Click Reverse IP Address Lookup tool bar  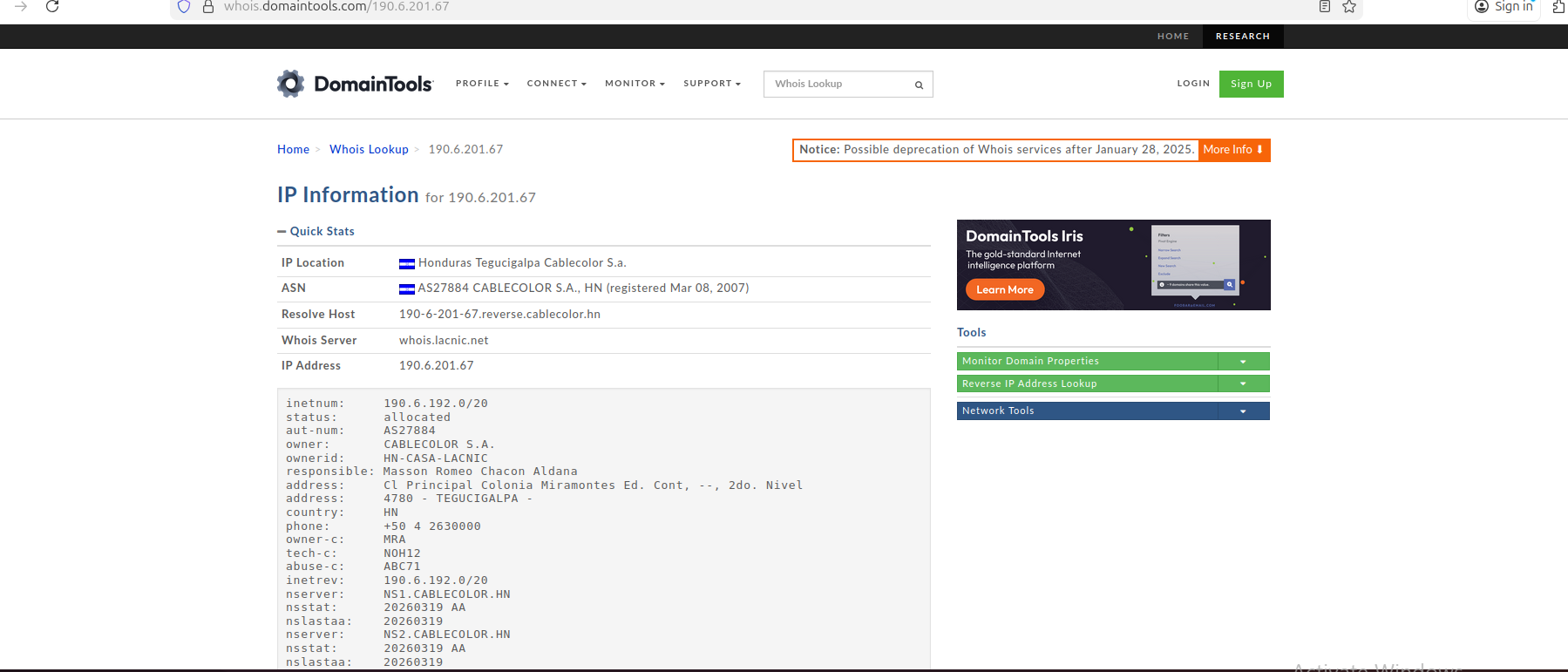tap(1087, 384)
